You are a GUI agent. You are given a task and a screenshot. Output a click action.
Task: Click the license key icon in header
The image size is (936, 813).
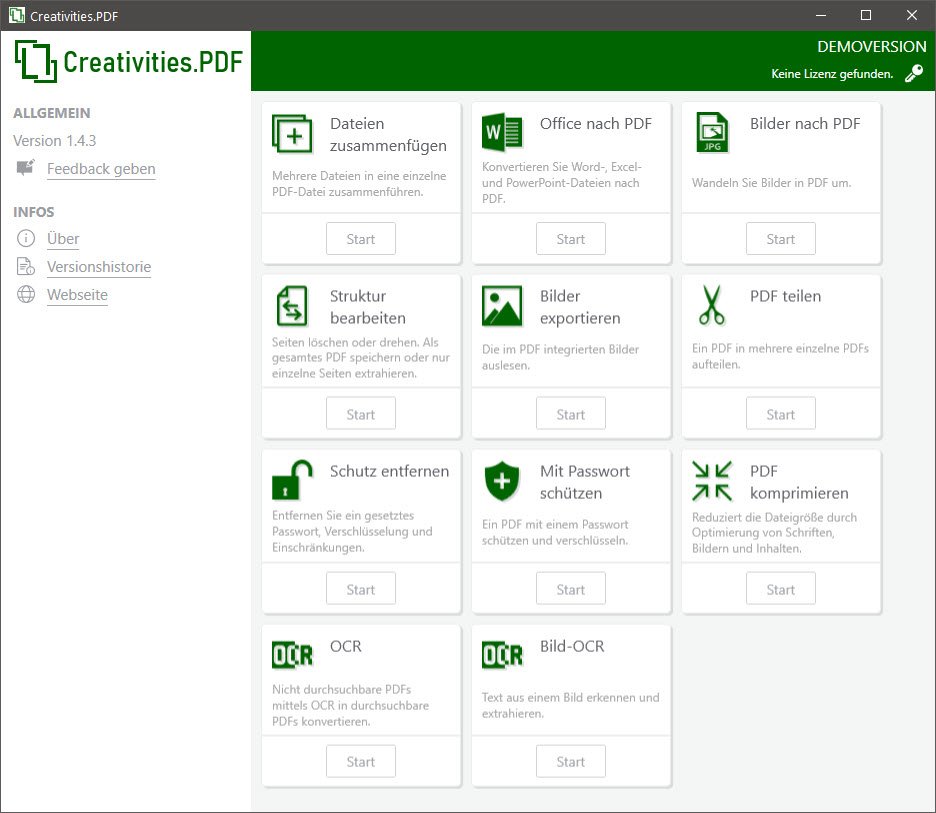(x=913, y=74)
